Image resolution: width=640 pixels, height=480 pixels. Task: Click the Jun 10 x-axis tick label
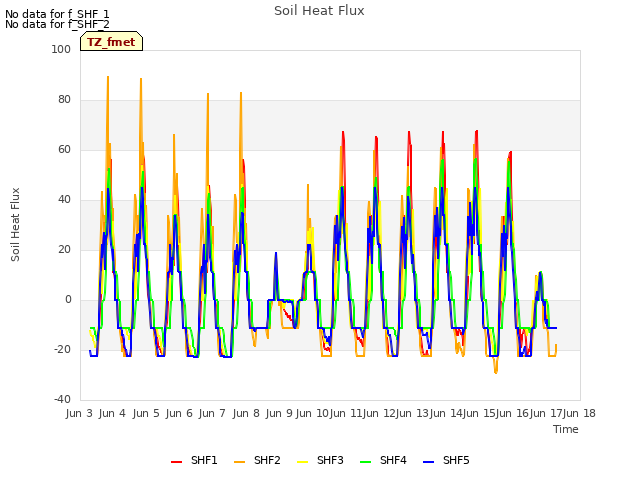[x=312, y=413]
